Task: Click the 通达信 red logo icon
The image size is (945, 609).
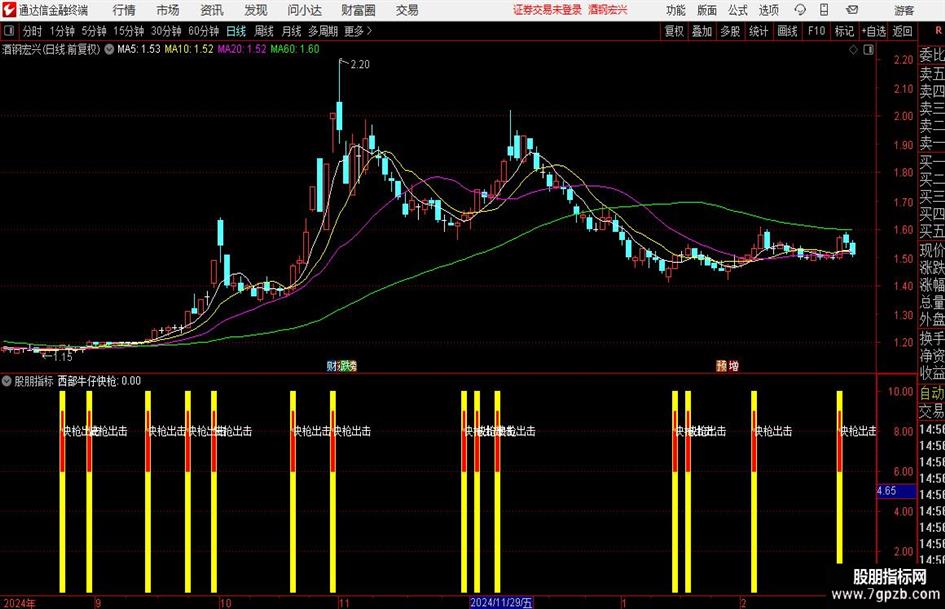Action: point(9,10)
